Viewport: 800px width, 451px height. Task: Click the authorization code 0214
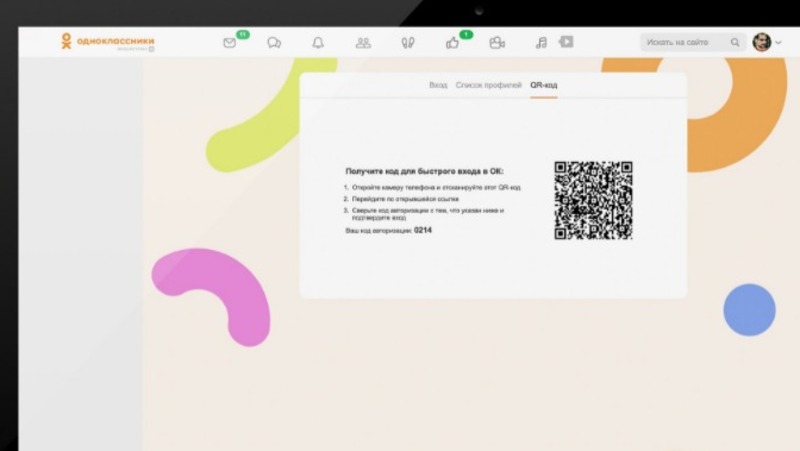coord(423,230)
